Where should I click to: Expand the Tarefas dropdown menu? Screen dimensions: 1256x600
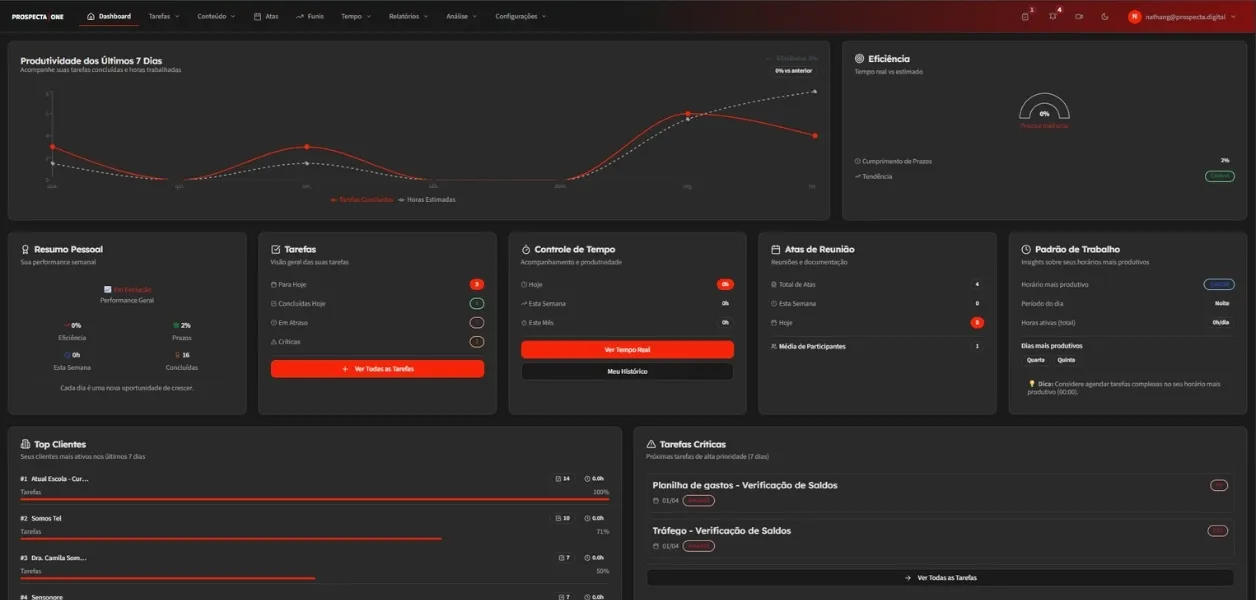click(x=165, y=16)
